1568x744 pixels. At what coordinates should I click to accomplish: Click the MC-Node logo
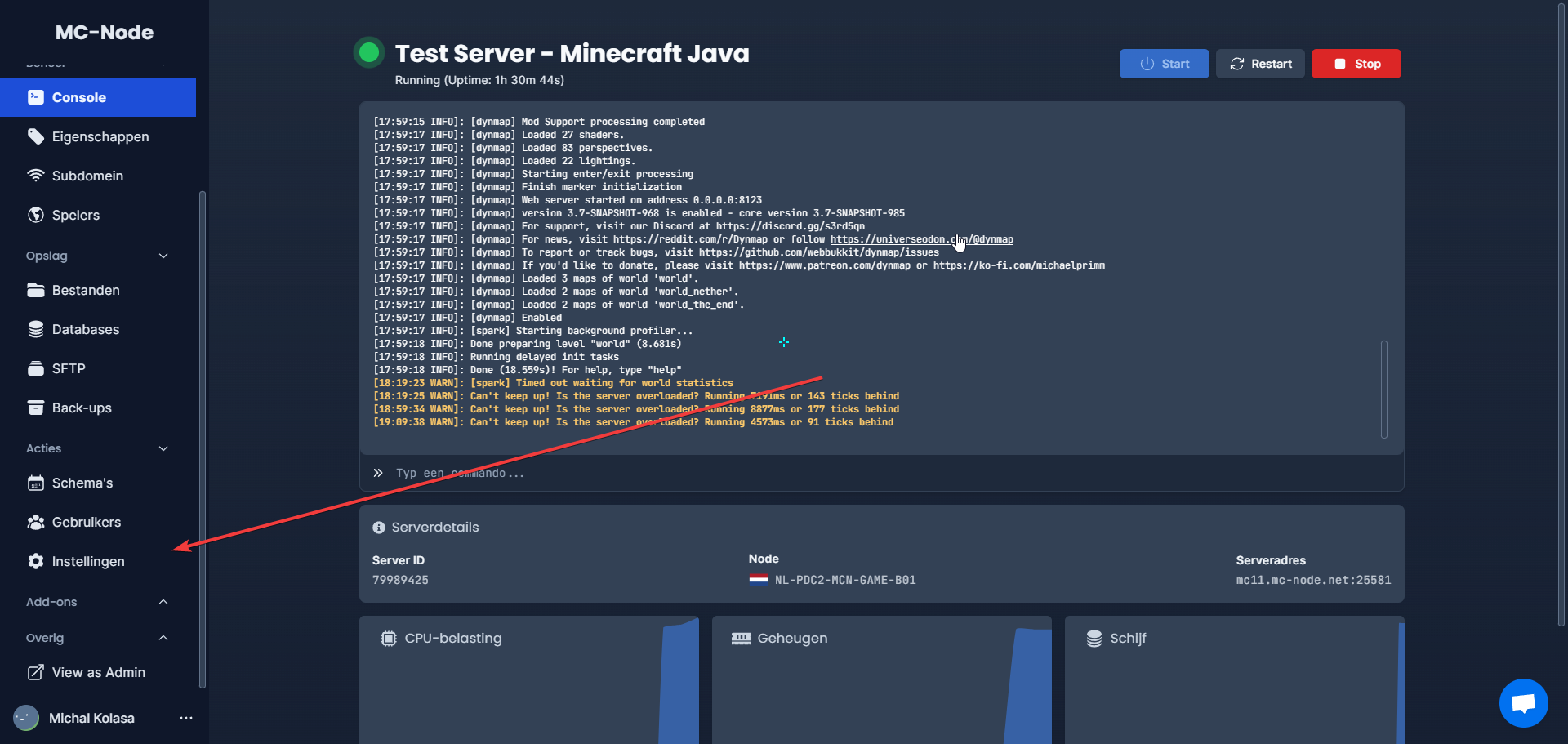pyautogui.click(x=105, y=32)
